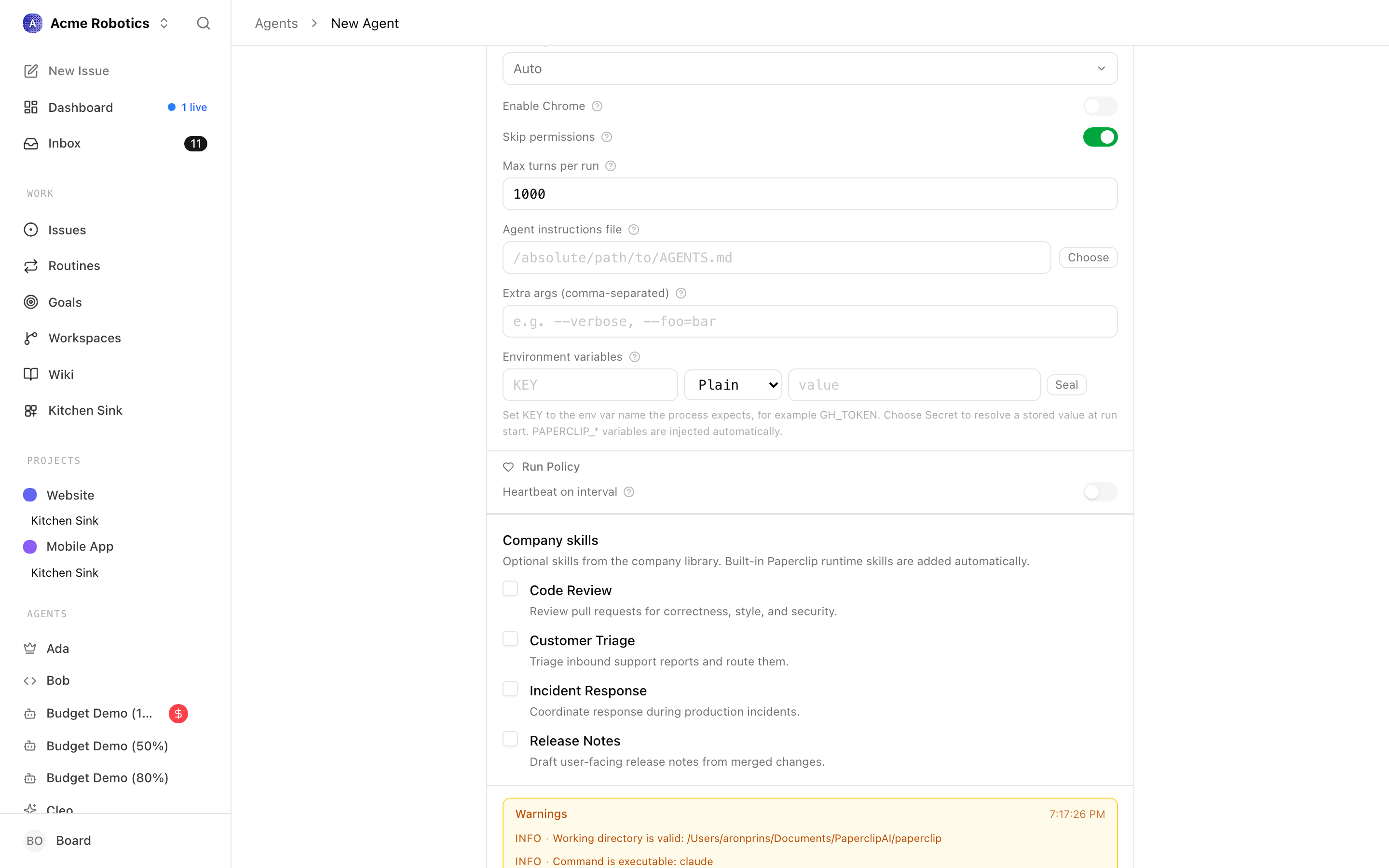Open the Wiki page
Viewport: 1389px width, 868px height.
pyautogui.click(x=115, y=374)
